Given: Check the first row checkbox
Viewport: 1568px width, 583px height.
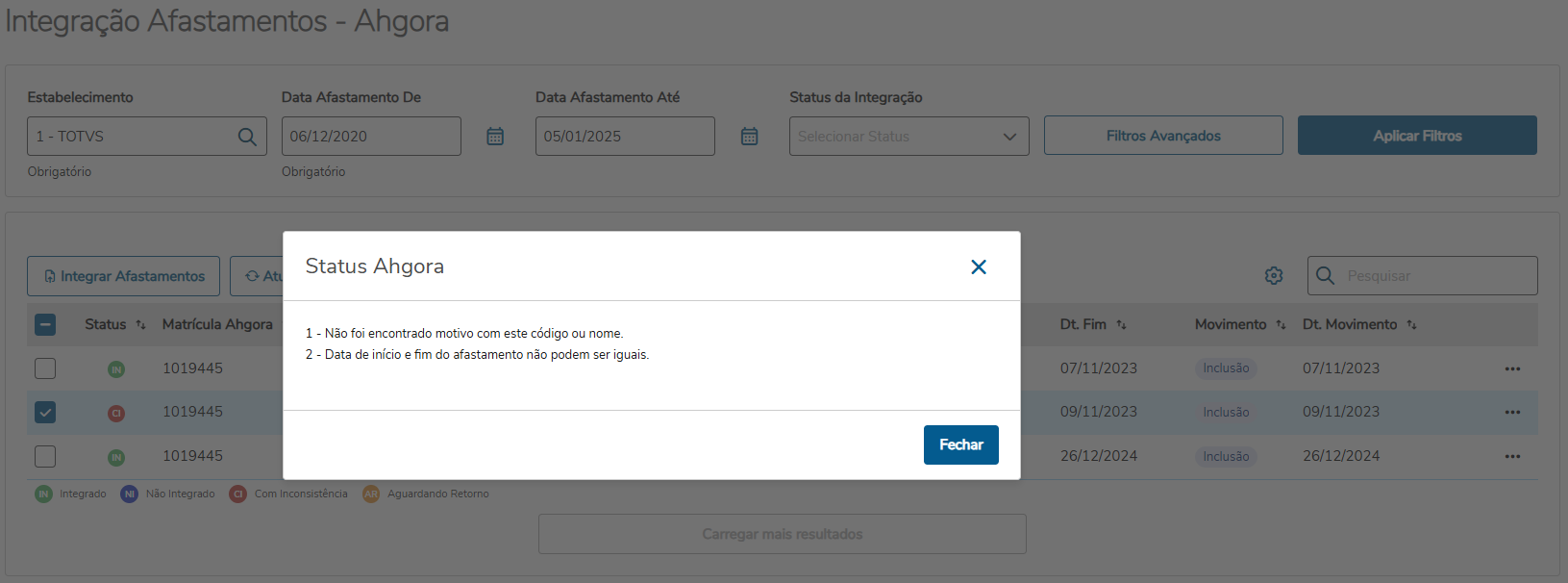Looking at the screenshot, I should (45, 368).
